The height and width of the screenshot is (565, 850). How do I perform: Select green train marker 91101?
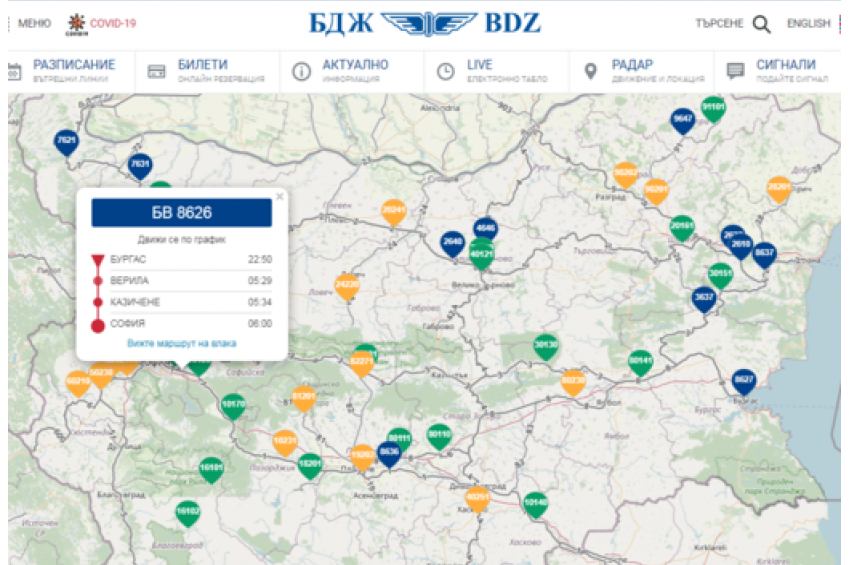point(713,106)
